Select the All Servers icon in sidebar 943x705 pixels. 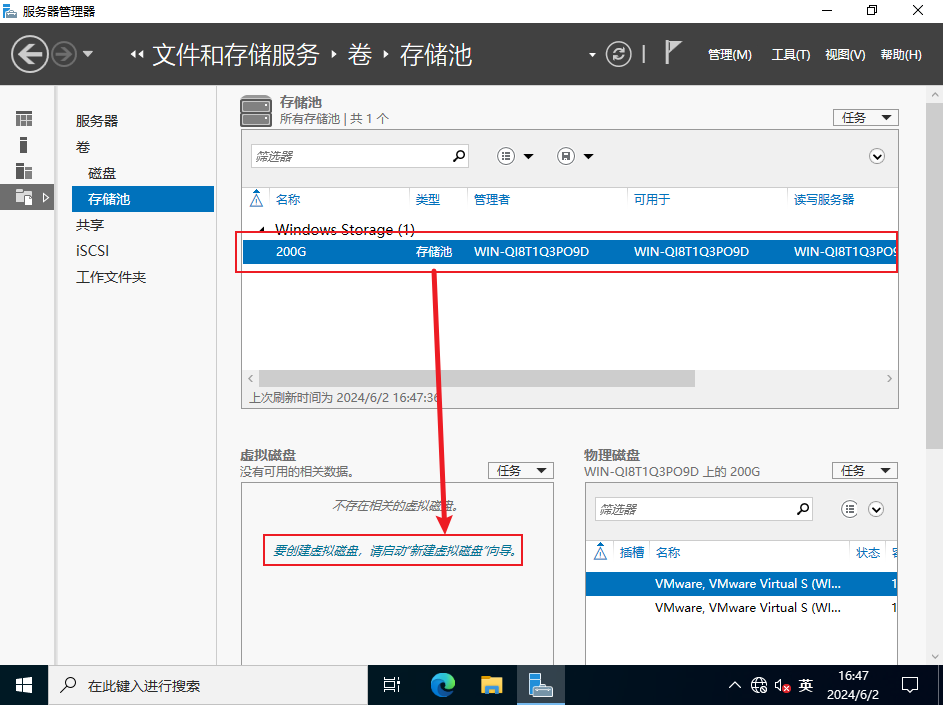click(x=24, y=171)
